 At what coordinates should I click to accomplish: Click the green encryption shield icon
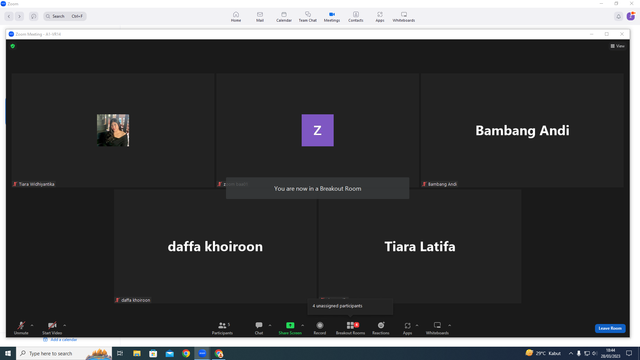(13, 46)
